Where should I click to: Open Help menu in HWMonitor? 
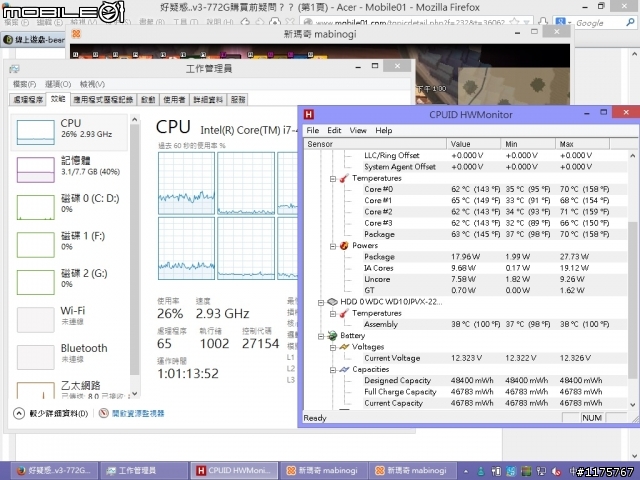[x=384, y=130]
